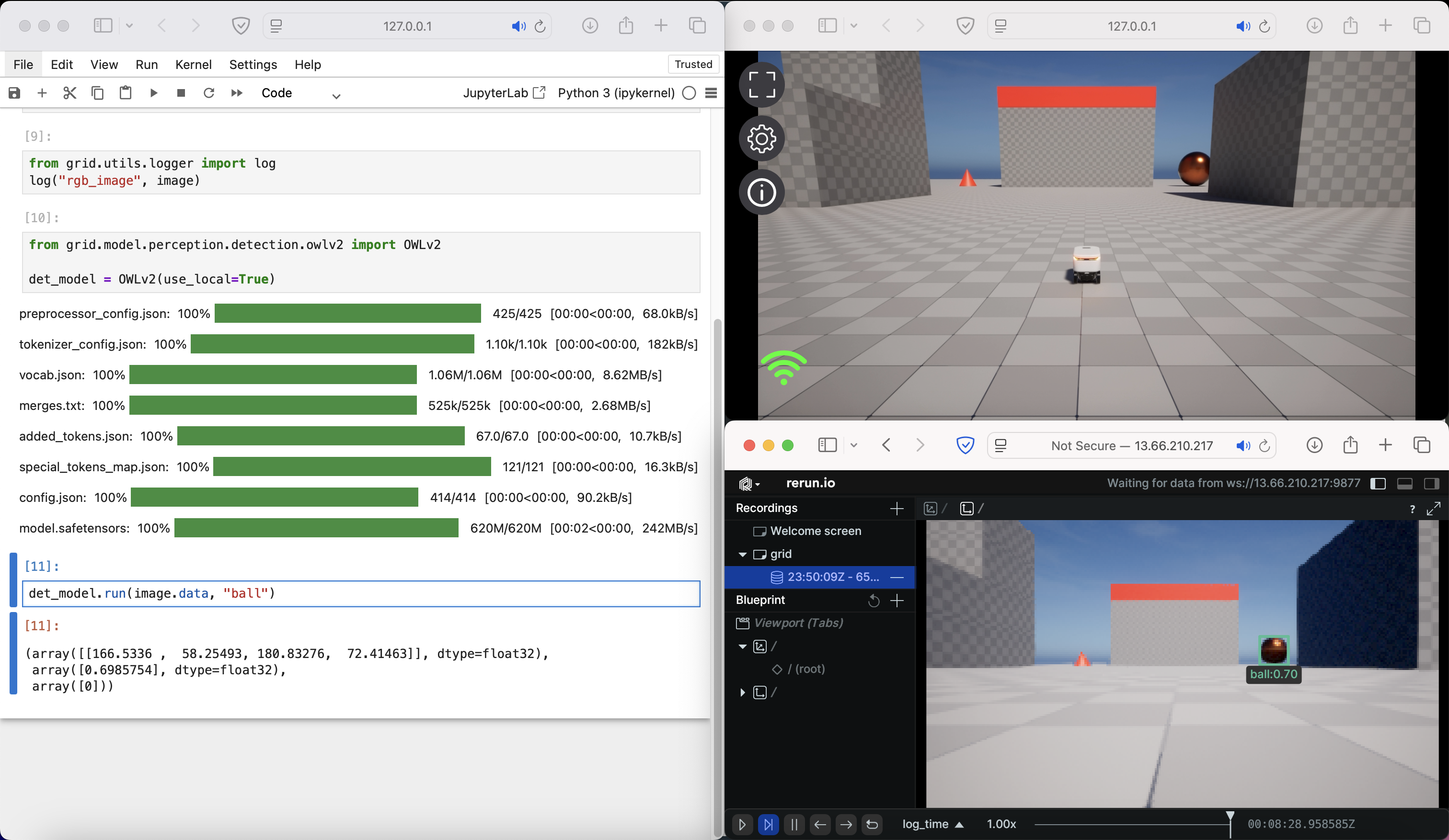The width and height of the screenshot is (1449, 840).
Task: Toggle the right panel visibility in rerun.io
Action: (x=1432, y=484)
